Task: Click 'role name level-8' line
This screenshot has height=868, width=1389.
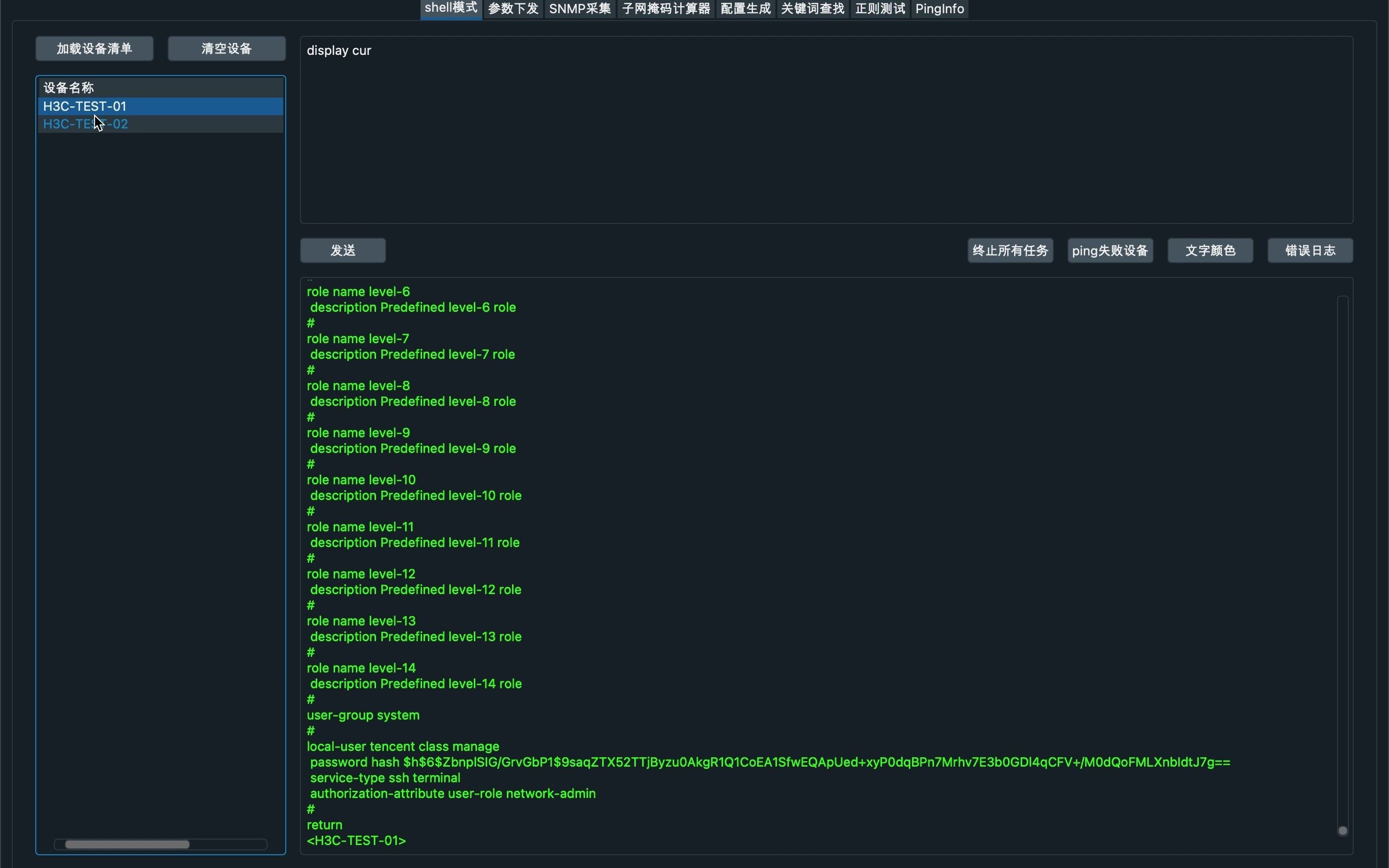Action: pyautogui.click(x=358, y=386)
